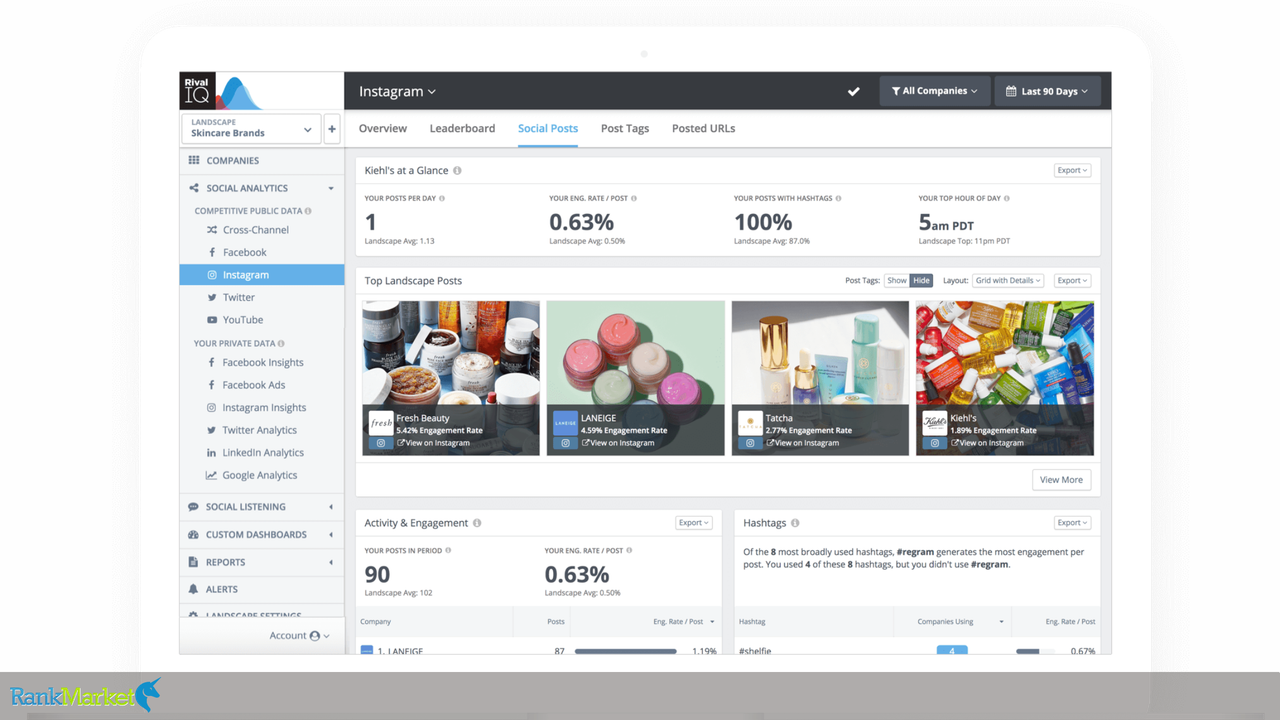
Task: Click info icon beside Activity & Engagement
Action: tap(477, 523)
